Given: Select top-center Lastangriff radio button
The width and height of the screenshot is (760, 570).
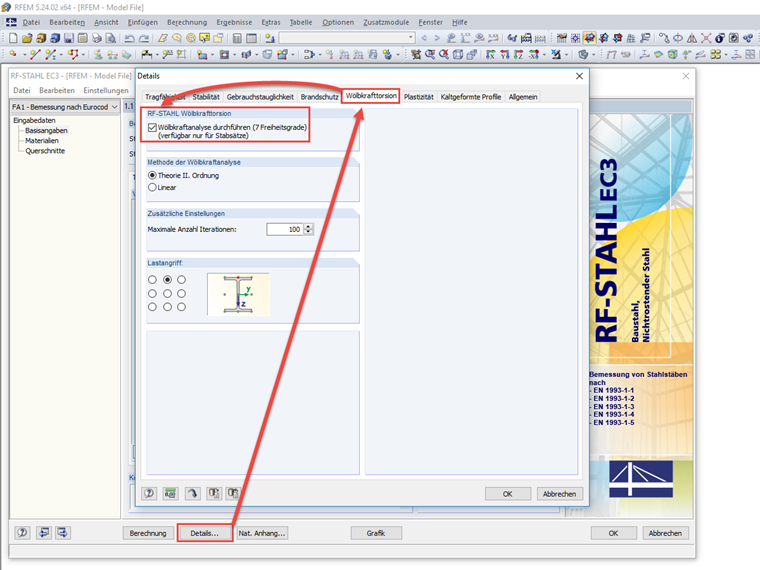Looking at the screenshot, I should pyautogui.click(x=167, y=280).
